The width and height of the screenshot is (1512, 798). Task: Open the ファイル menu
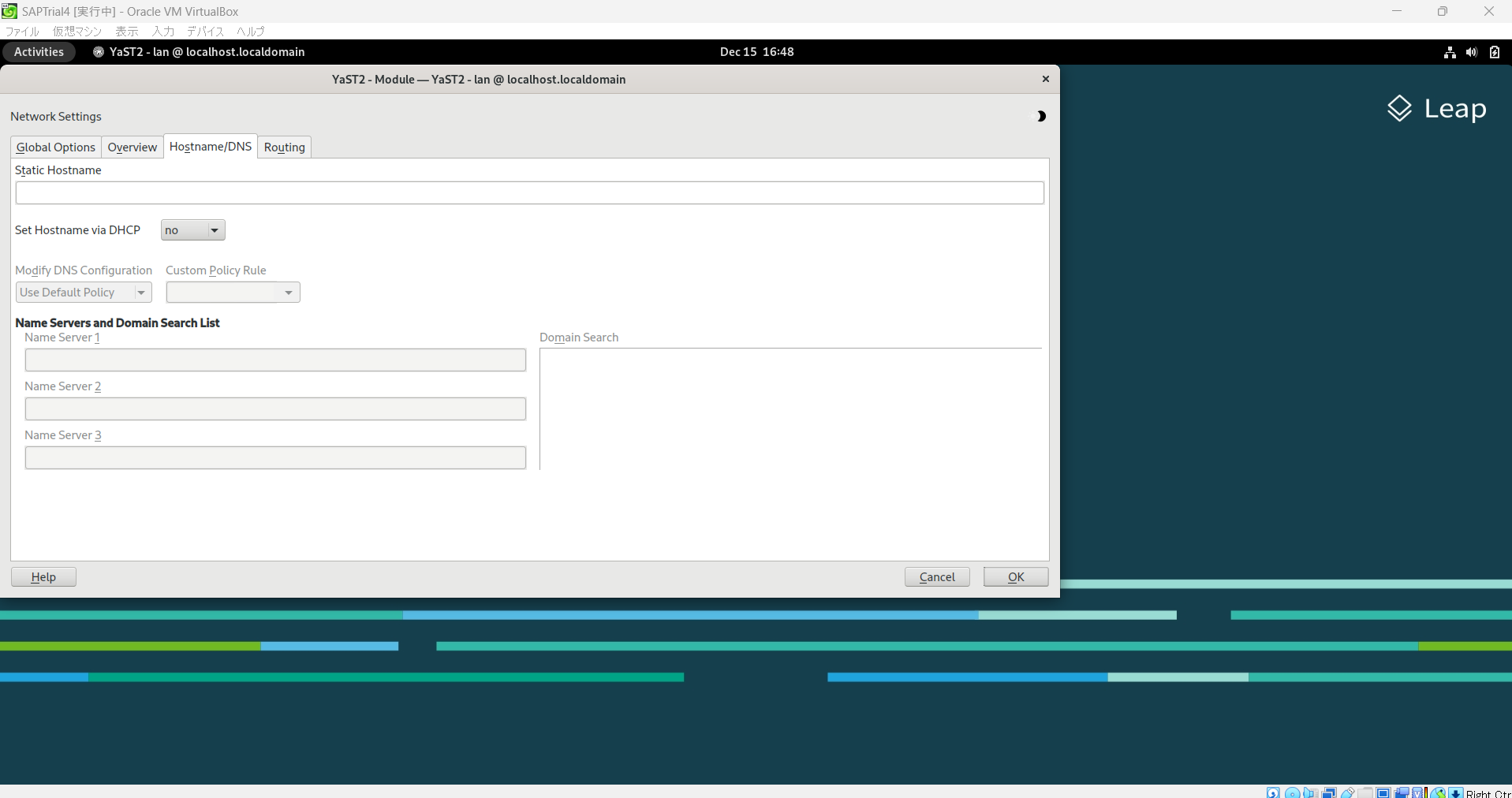click(22, 32)
